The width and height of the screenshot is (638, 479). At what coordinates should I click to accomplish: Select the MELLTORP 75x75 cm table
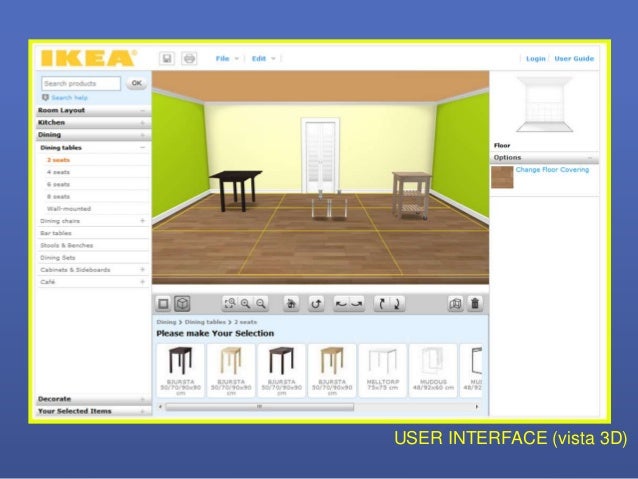click(382, 370)
